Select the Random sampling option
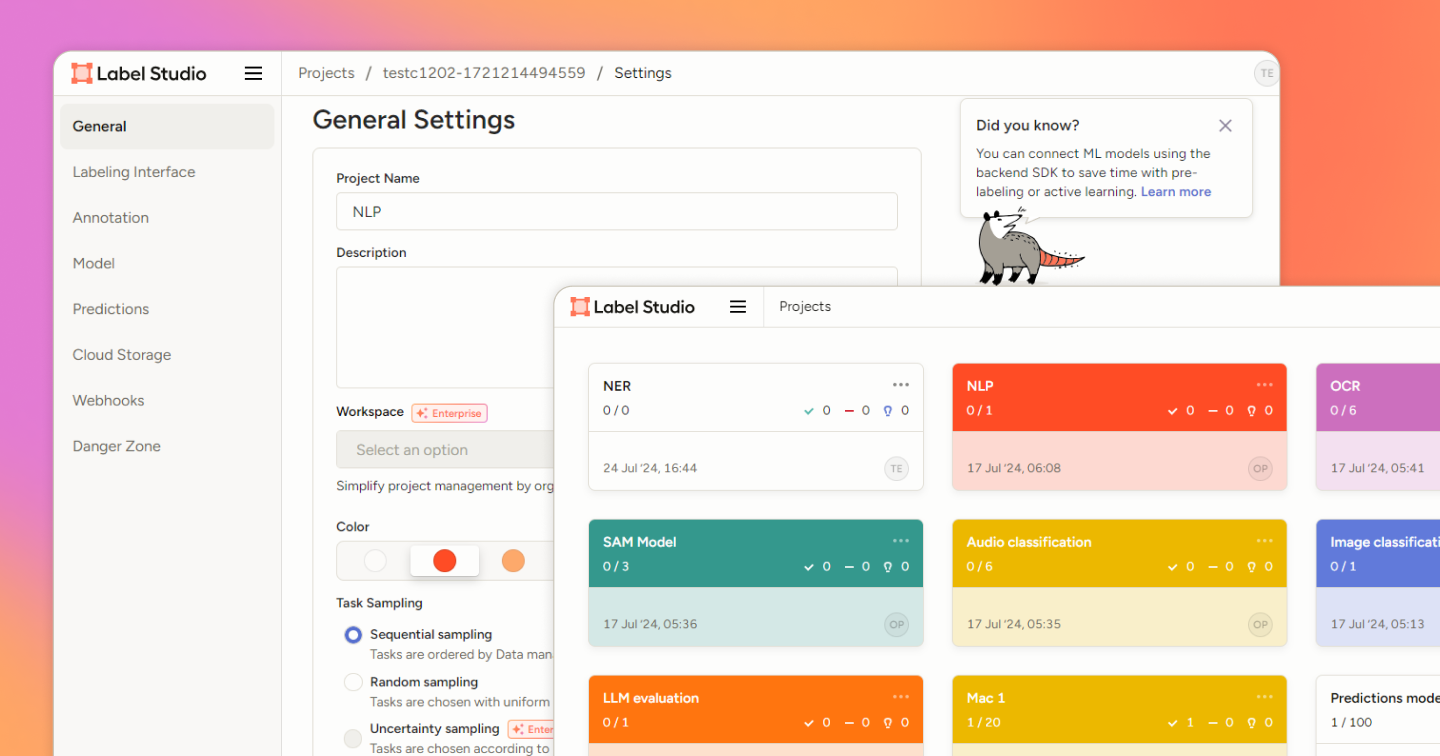The height and width of the screenshot is (756, 1440). pos(353,682)
